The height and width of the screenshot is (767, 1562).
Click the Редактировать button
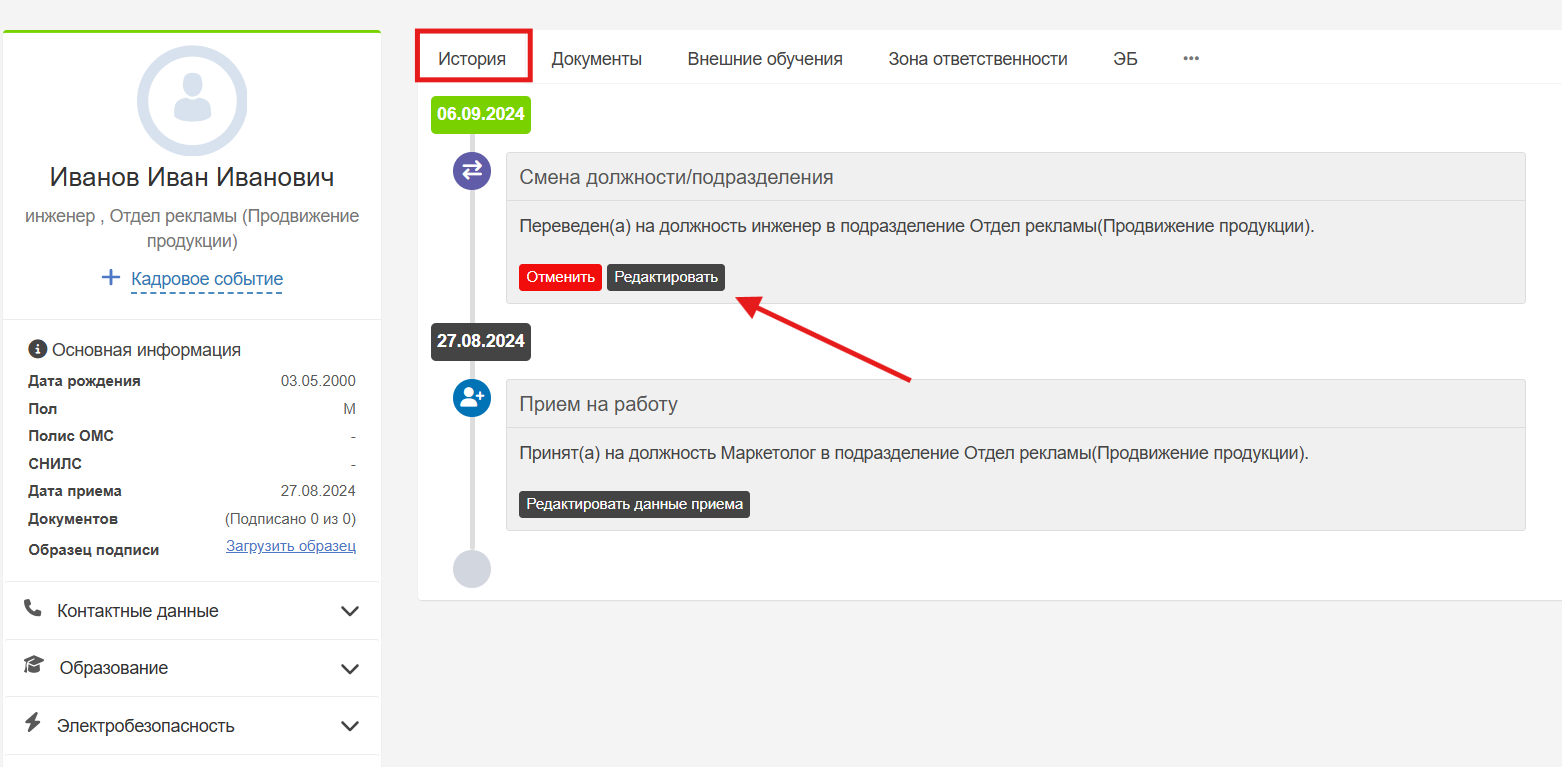666,277
